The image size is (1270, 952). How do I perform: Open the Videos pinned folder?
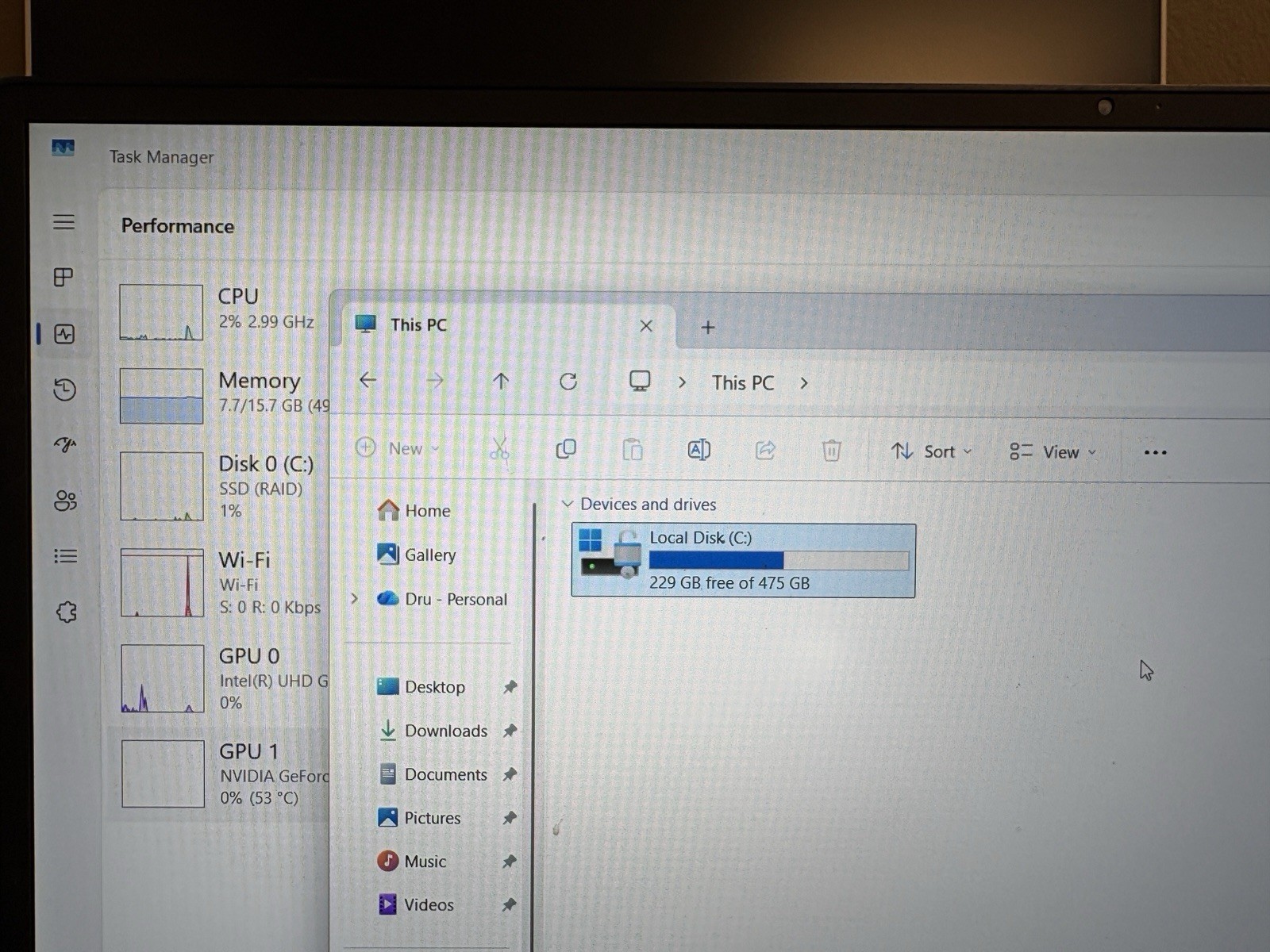coord(416,904)
